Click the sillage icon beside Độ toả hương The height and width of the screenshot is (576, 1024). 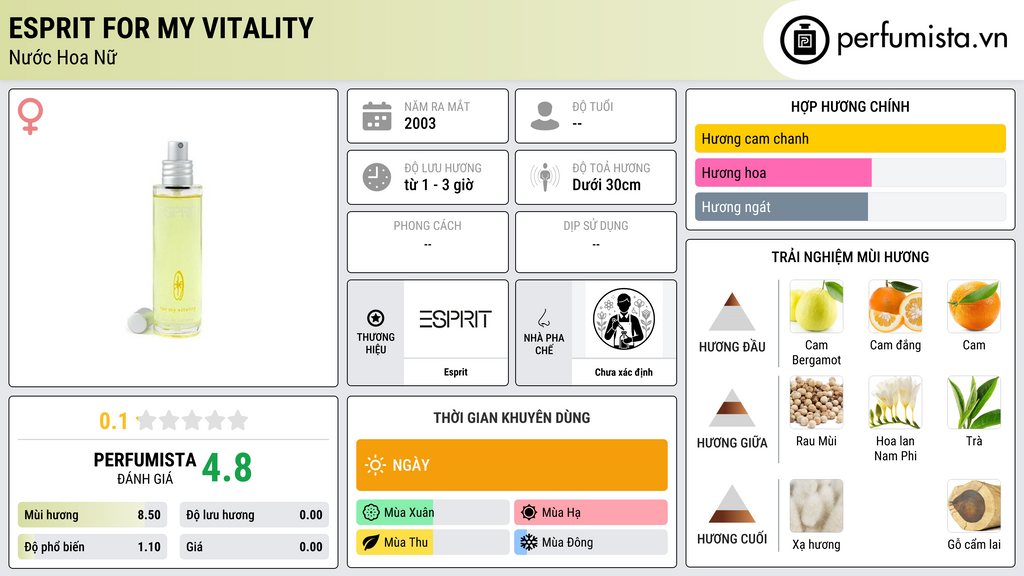tap(545, 177)
